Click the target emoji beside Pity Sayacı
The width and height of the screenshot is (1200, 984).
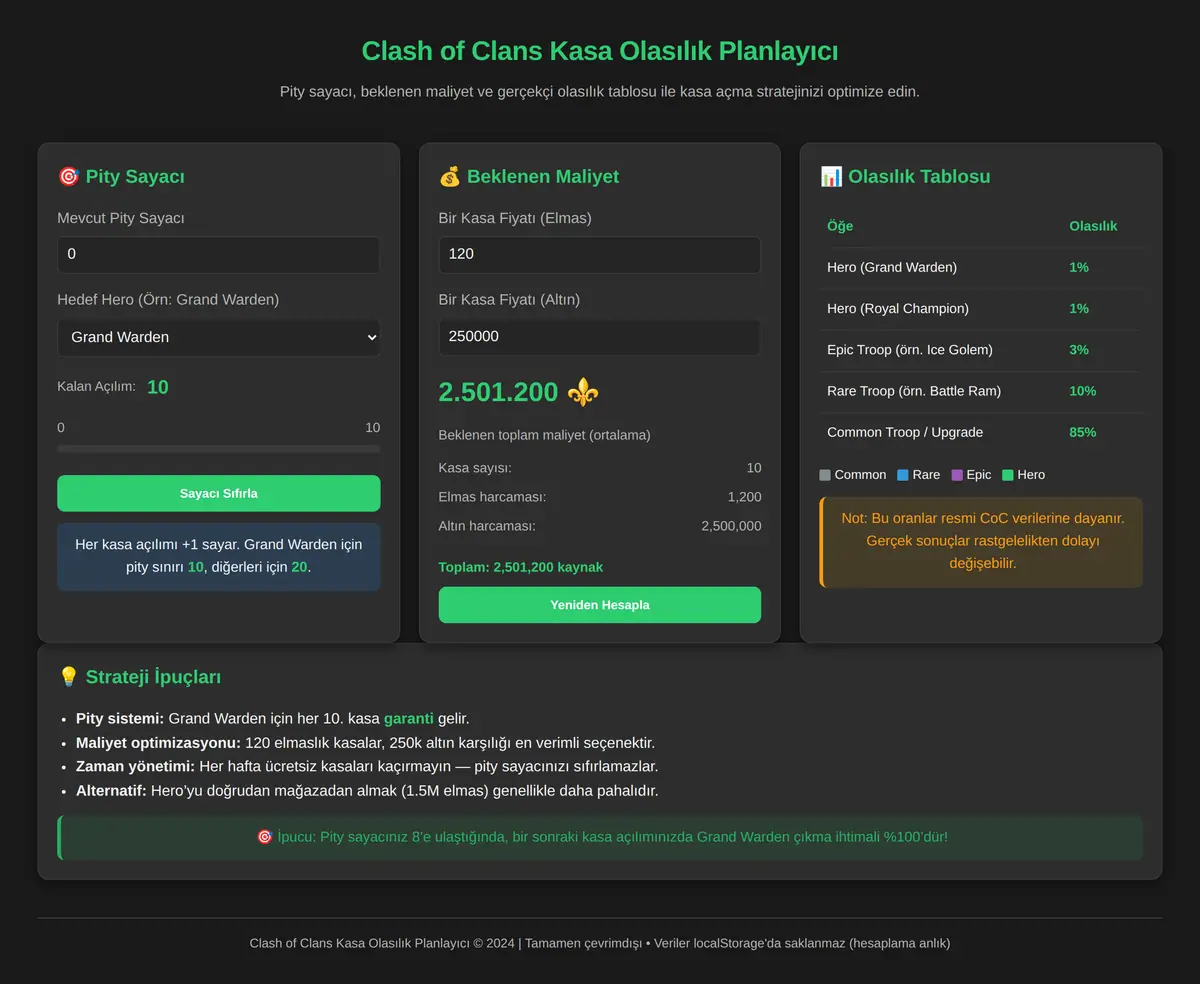pyautogui.click(x=68, y=177)
